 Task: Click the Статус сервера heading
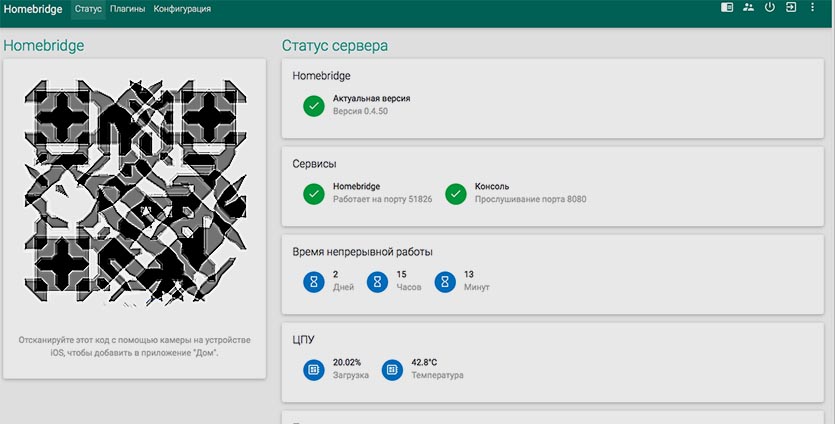[335, 46]
